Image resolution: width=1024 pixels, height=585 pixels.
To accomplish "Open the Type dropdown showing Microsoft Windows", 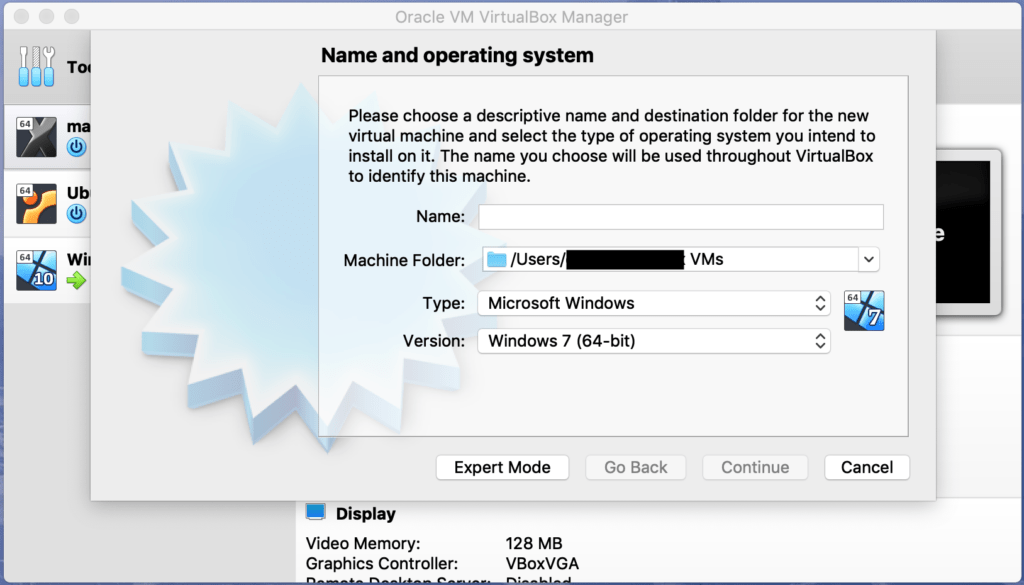I will [x=654, y=303].
